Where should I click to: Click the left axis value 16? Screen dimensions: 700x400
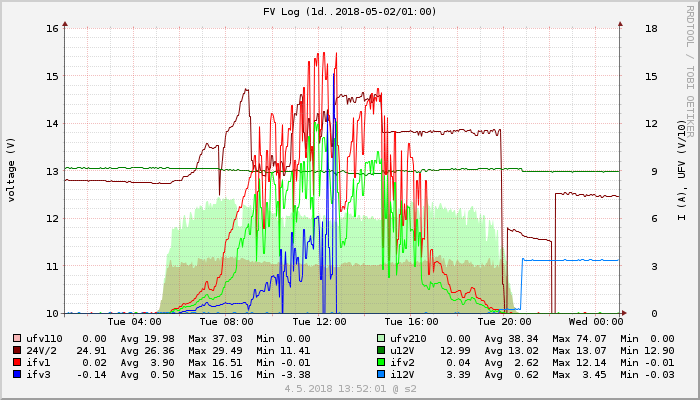tap(52, 29)
